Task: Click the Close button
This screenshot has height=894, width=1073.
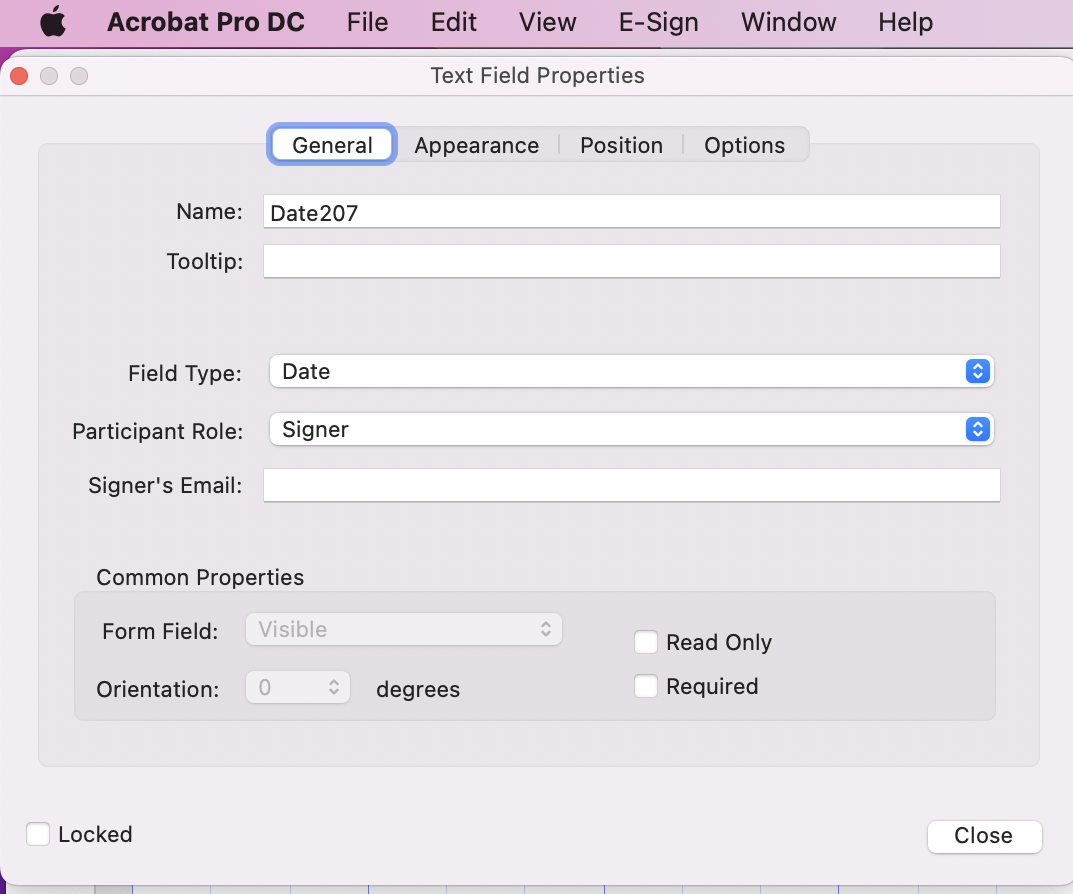Action: click(984, 836)
